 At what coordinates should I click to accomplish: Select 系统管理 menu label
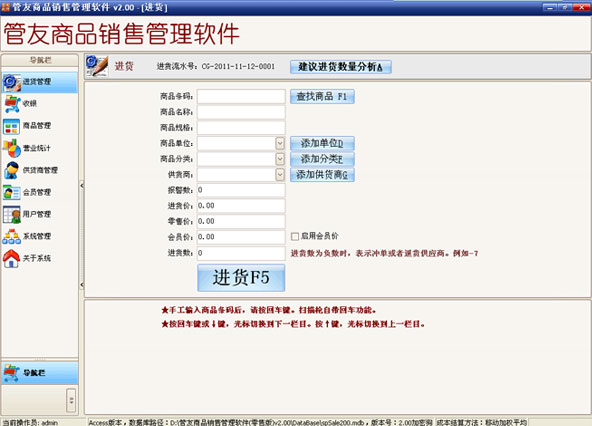[37, 236]
